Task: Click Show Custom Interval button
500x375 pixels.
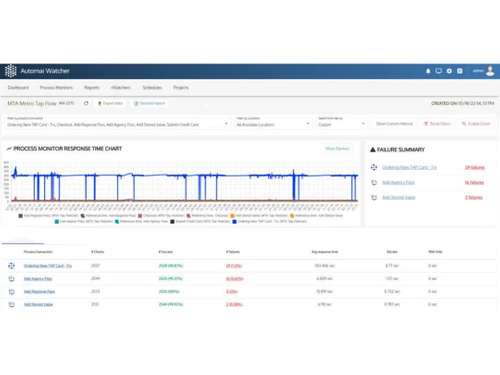Action: coord(394,124)
